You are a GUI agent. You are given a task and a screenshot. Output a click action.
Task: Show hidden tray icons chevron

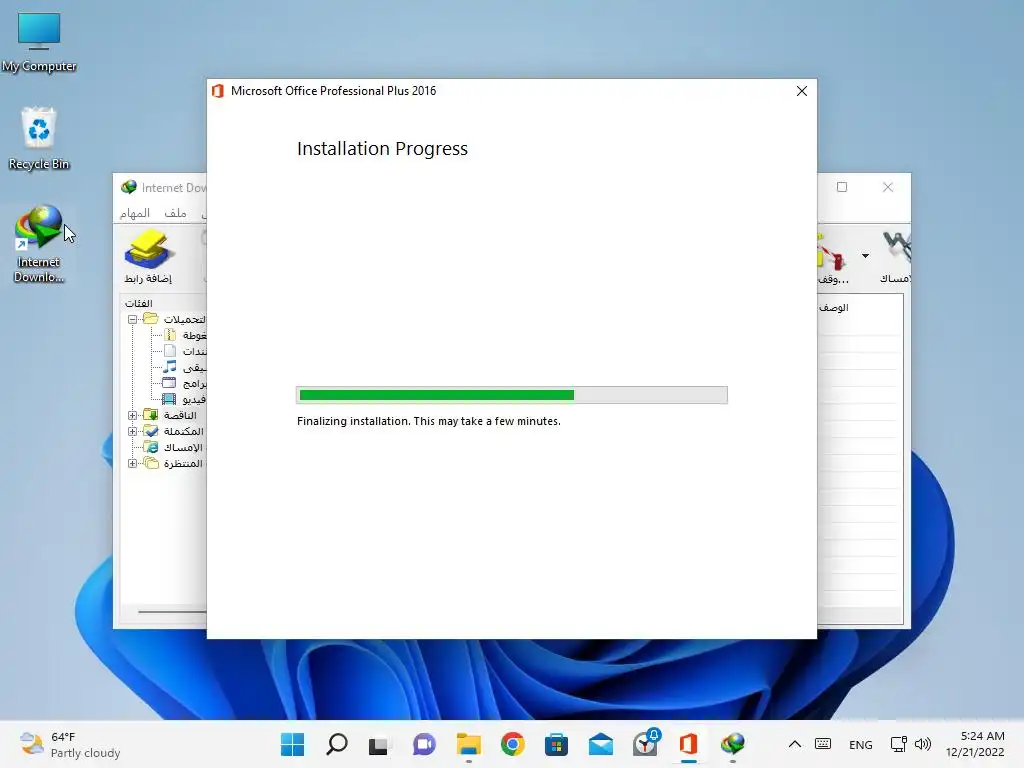tap(795, 744)
